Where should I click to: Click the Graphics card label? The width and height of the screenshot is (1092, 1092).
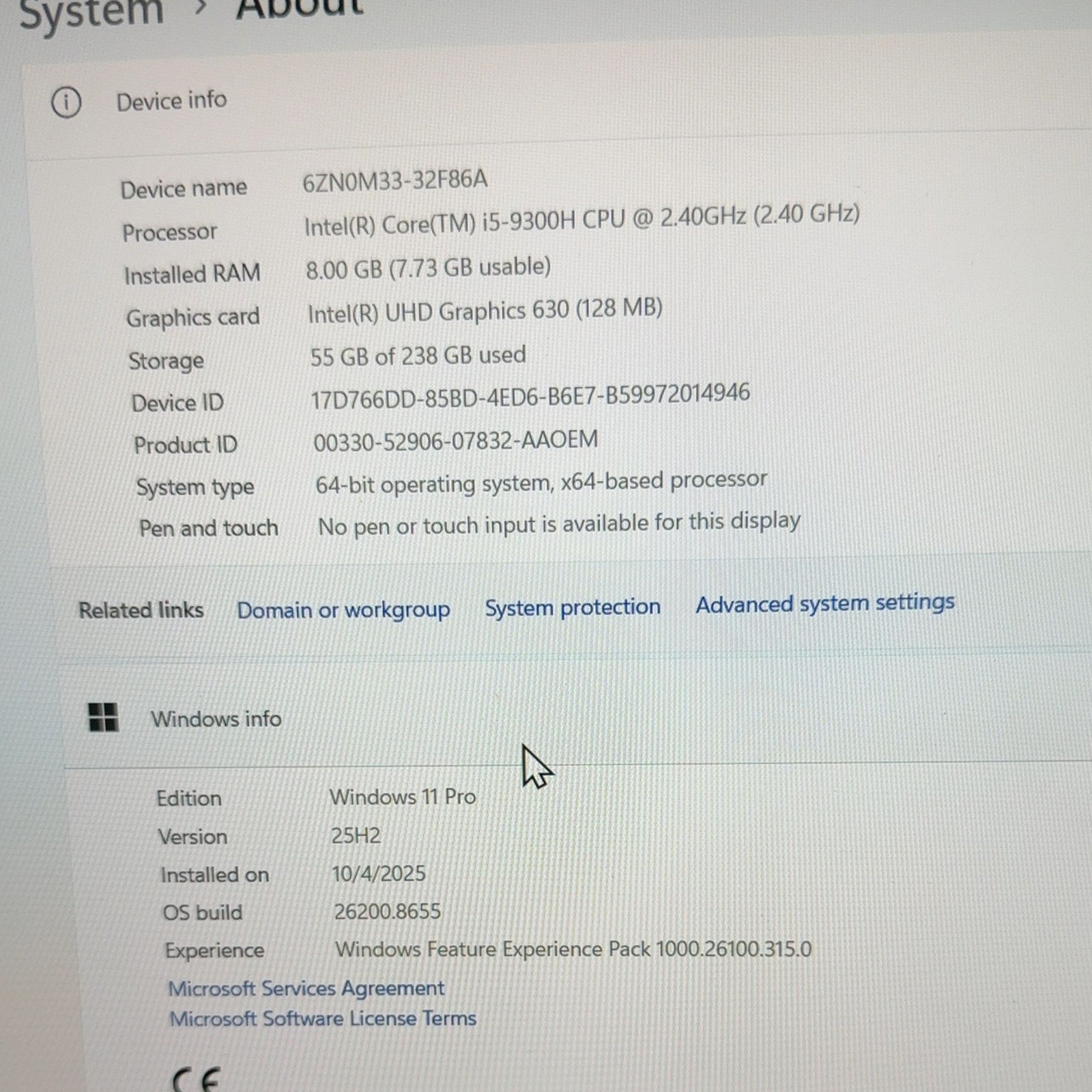(193, 317)
